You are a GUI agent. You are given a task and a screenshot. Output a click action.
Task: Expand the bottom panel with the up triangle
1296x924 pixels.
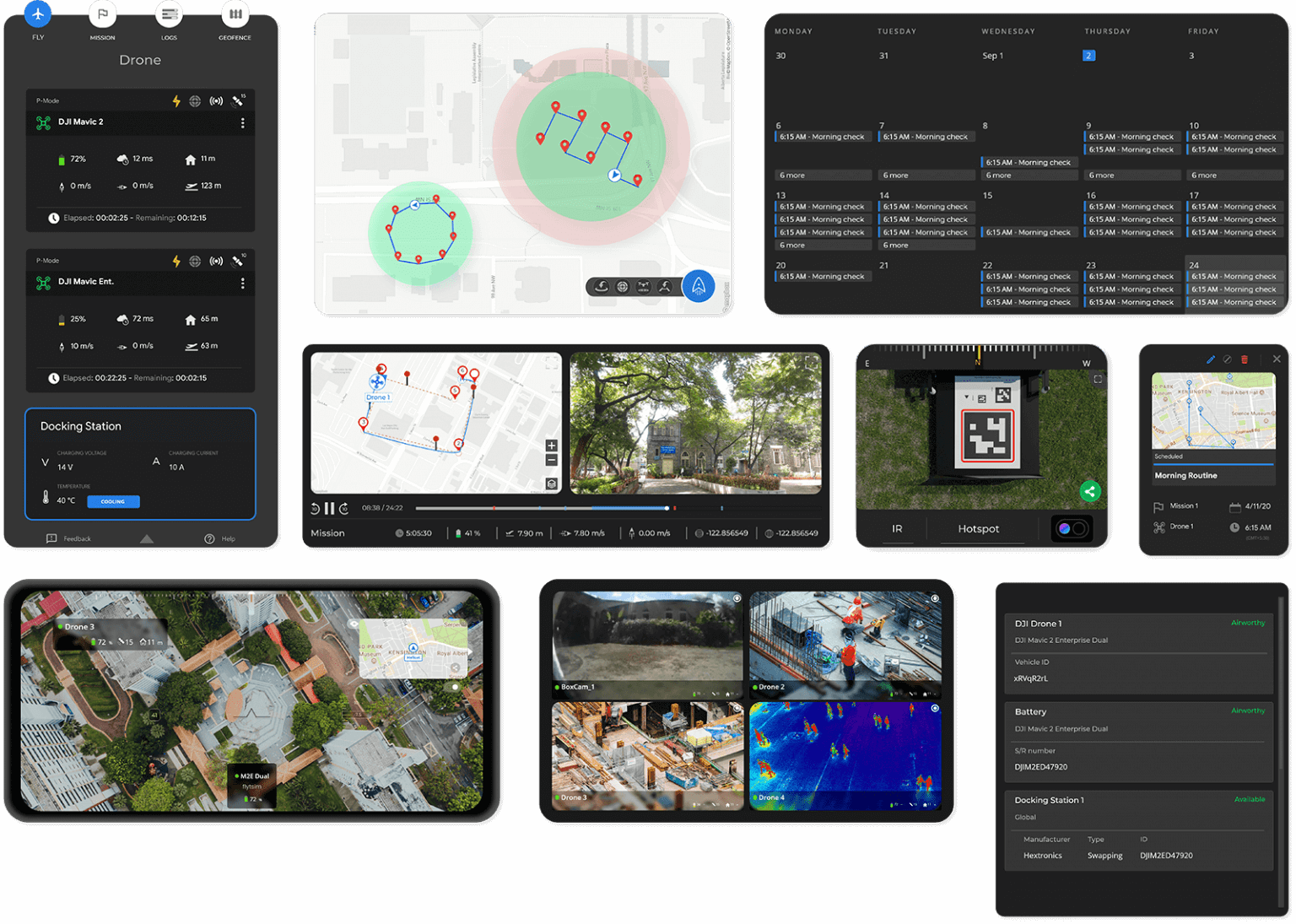pyautogui.click(x=147, y=538)
